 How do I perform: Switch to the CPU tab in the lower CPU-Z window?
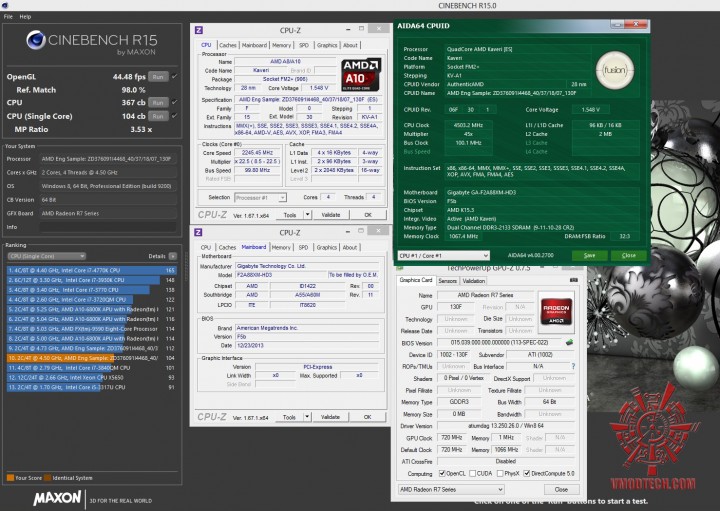[x=206, y=247]
